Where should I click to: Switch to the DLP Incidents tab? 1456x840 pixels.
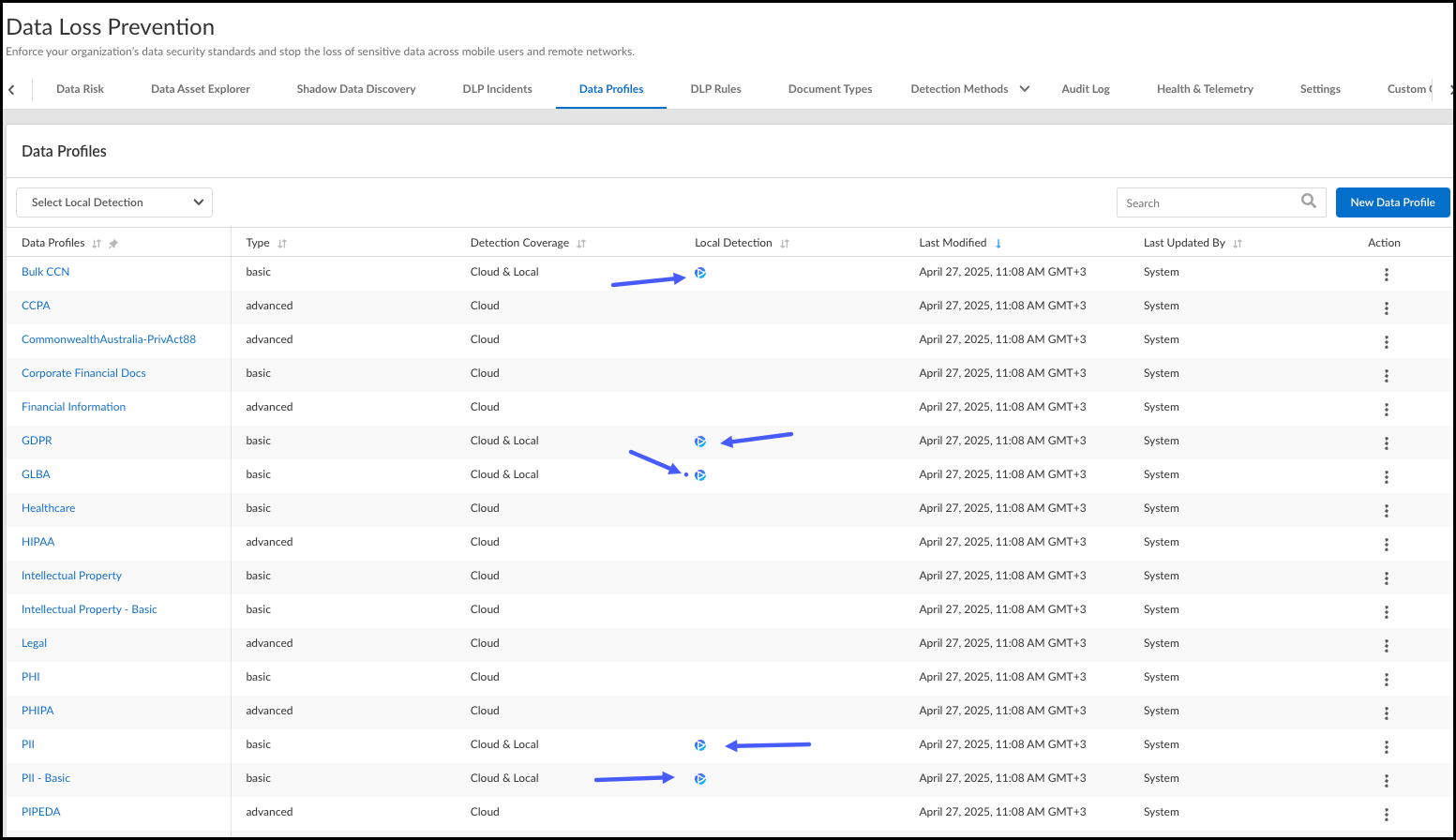497,89
